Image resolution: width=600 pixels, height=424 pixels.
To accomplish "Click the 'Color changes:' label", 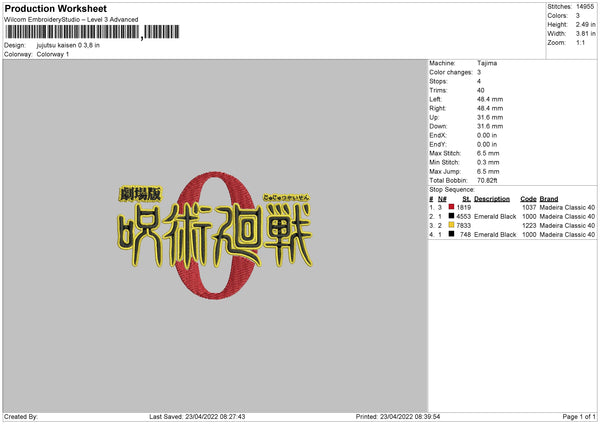I will (451, 72).
